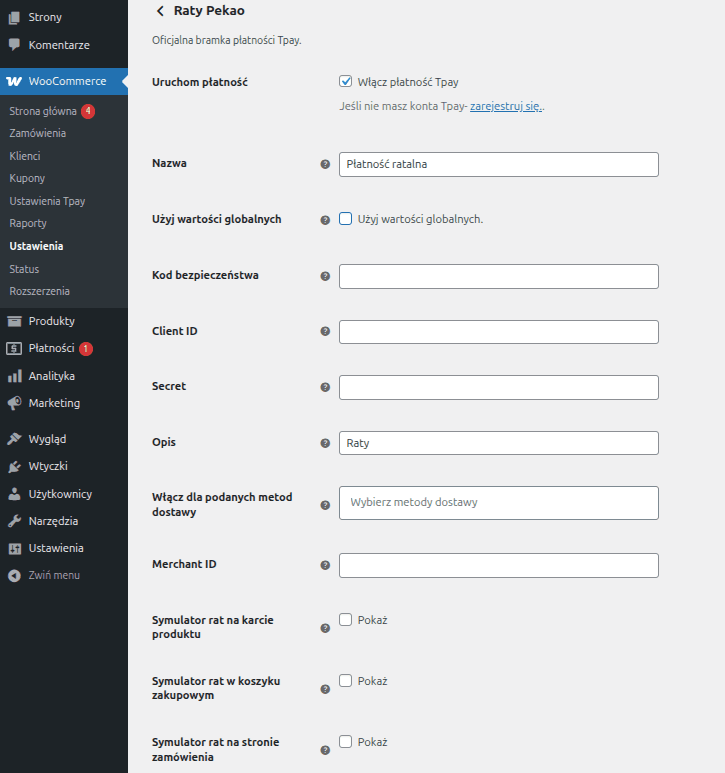Uncheck Włącz płatność Tpay checkbox
The width and height of the screenshot is (725, 773).
tap(346, 82)
